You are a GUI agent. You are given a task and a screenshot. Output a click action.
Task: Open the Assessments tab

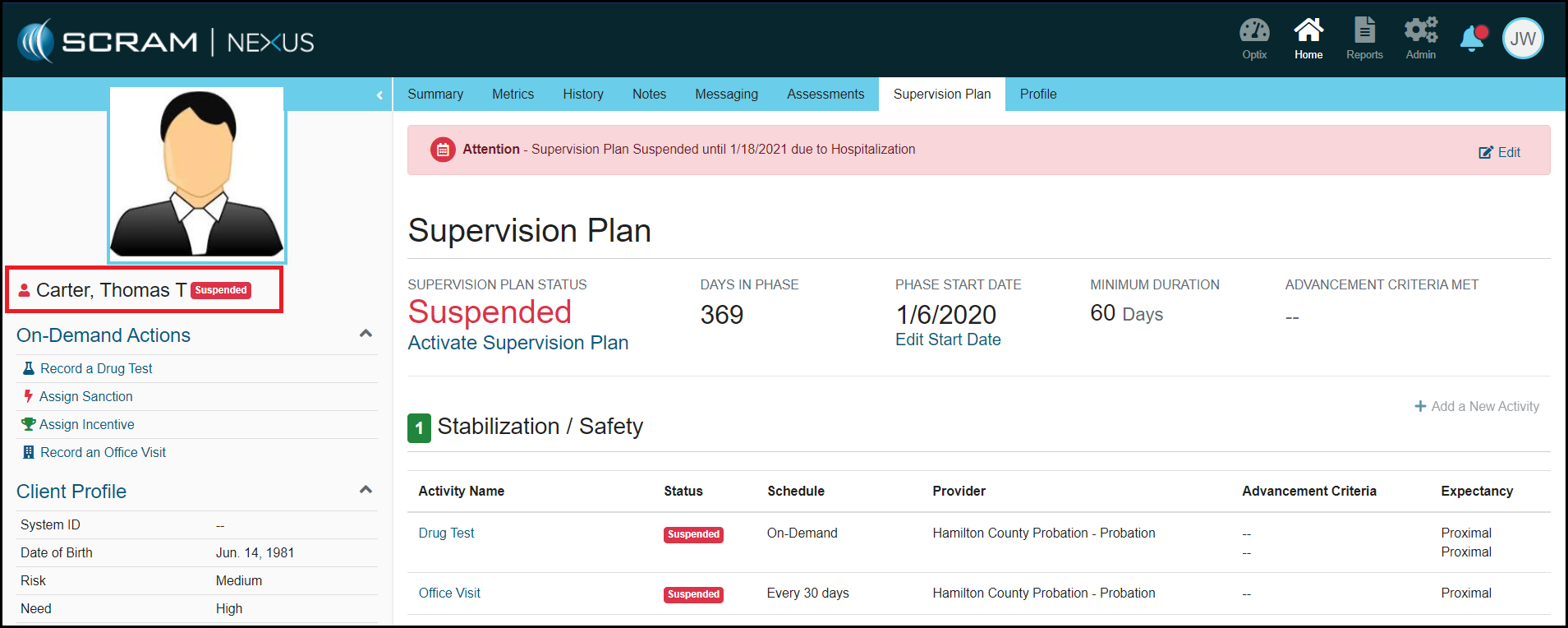point(825,95)
